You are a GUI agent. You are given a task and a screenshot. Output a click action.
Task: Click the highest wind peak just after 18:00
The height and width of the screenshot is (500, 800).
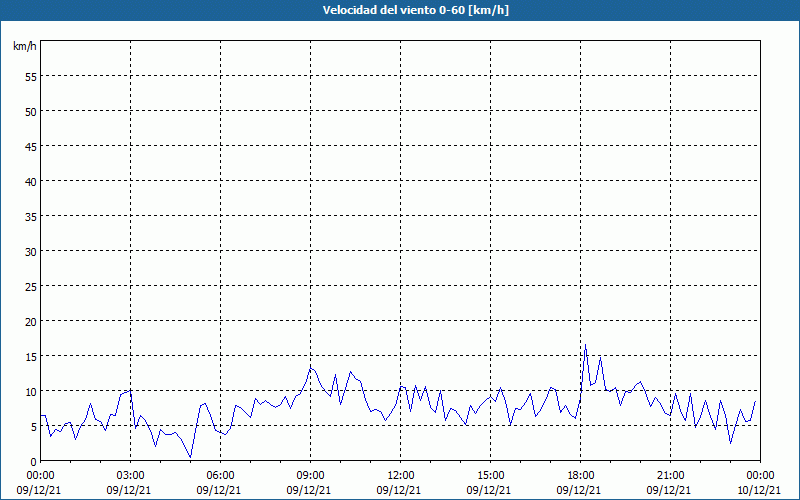coord(585,345)
